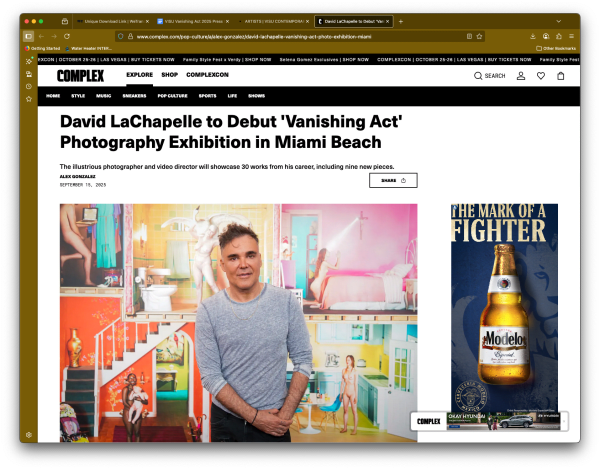Screen dimensions: 600x469
Task: Click the Modelo beer advertisement
Action: pyautogui.click(x=504, y=300)
